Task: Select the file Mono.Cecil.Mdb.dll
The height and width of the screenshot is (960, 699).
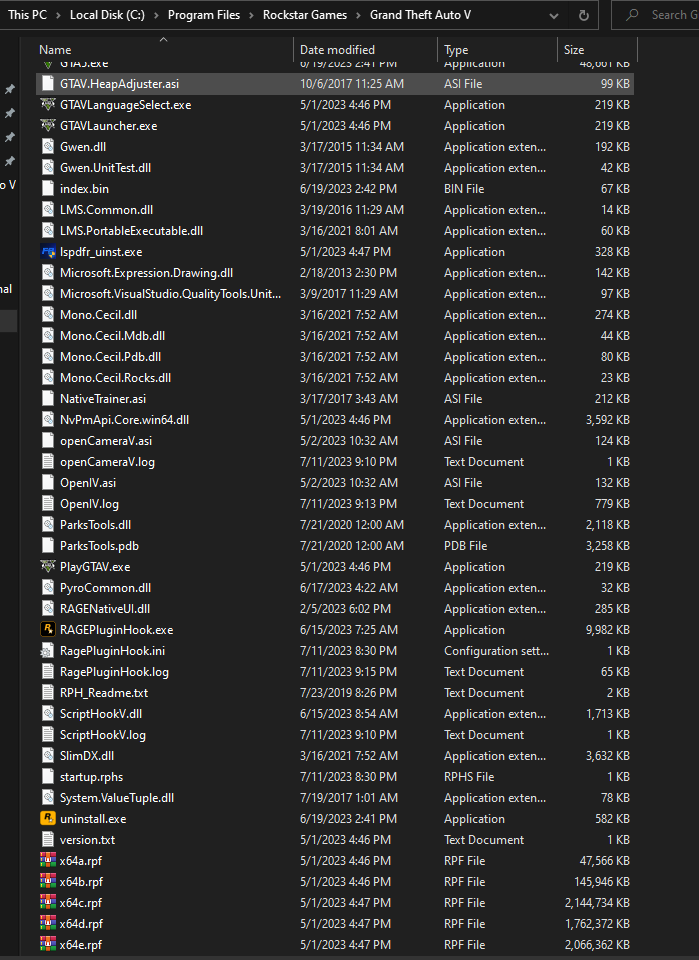Action: tap(335, 336)
